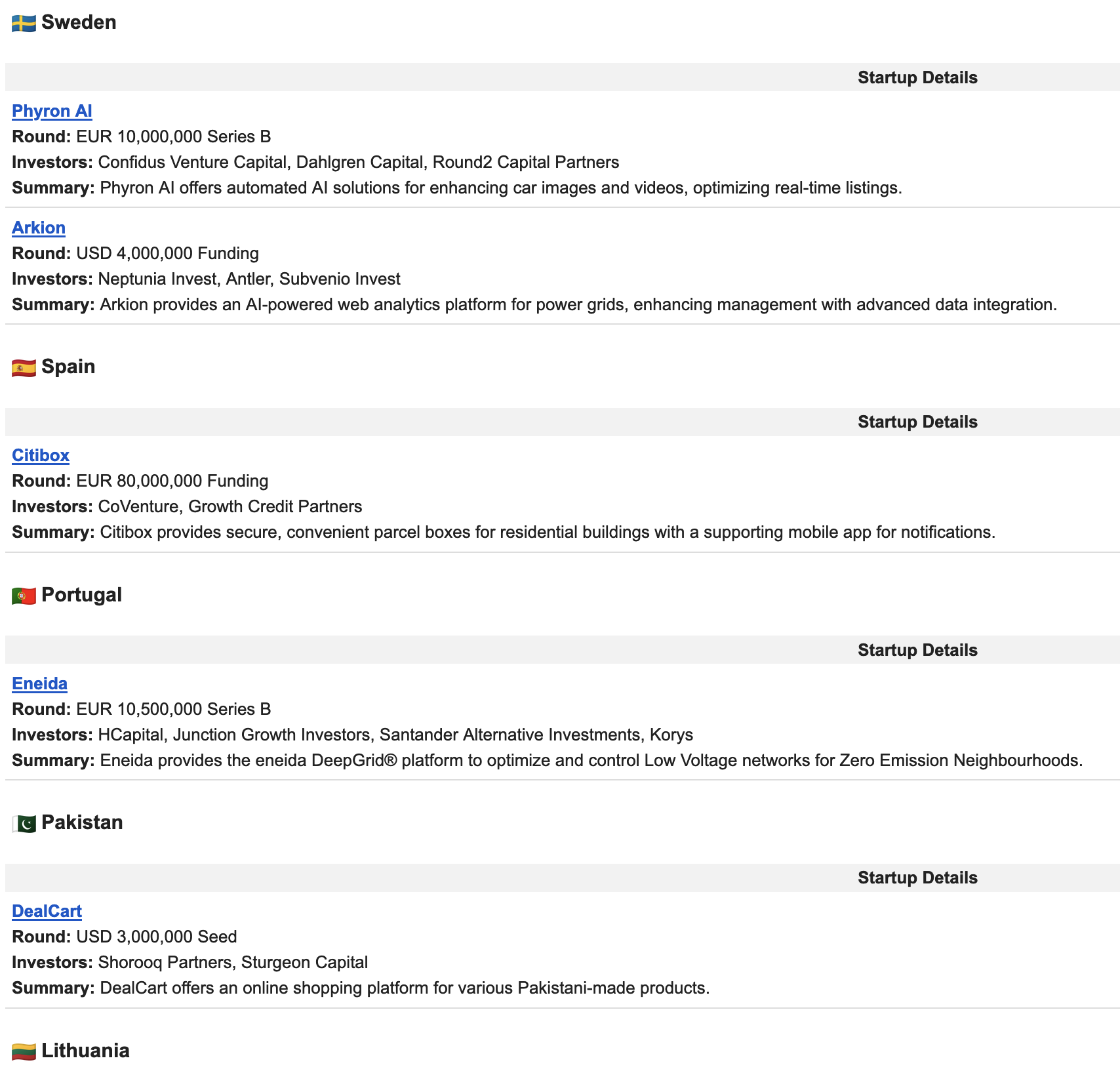The width and height of the screenshot is (1120, 1073).
Task: Click the Lithuania section heading text
Action: click(x=85, y=1051)
